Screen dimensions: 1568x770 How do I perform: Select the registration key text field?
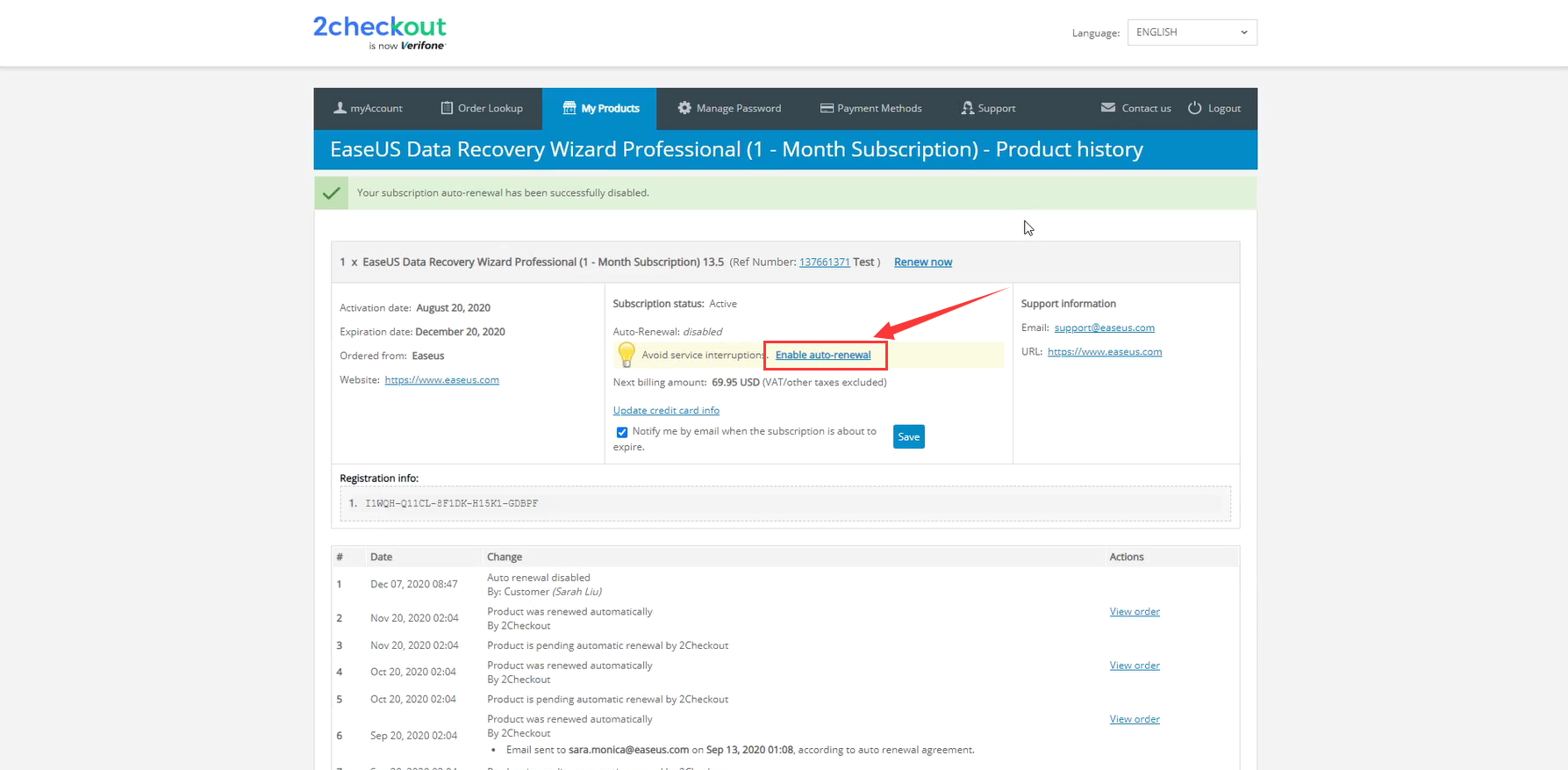click(785, 504)
